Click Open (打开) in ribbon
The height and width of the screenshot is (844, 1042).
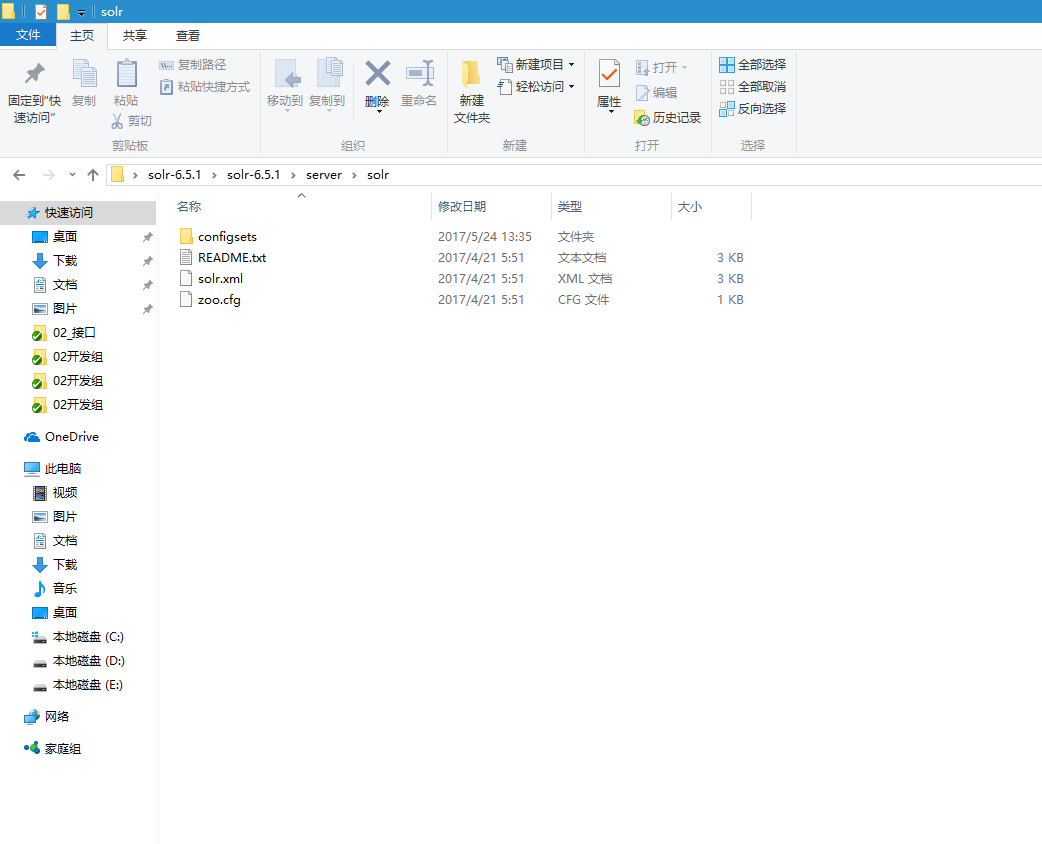click(x=661, y=67)
